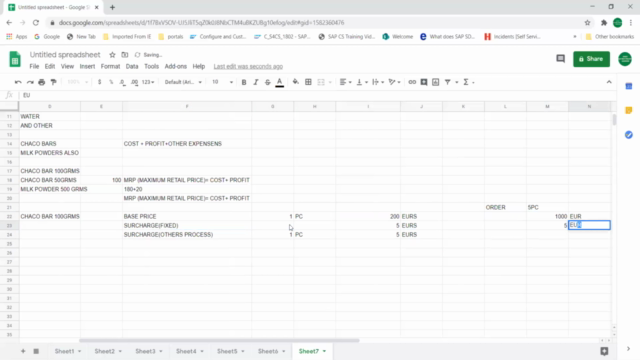Open comment history
Screen dimensions: 640x360
[560, 59]
